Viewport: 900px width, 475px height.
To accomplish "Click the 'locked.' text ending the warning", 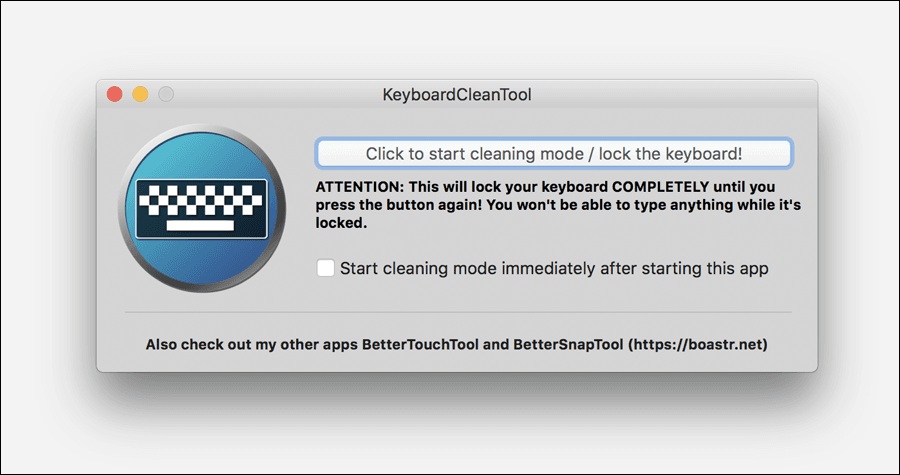I will click(342, 224).
